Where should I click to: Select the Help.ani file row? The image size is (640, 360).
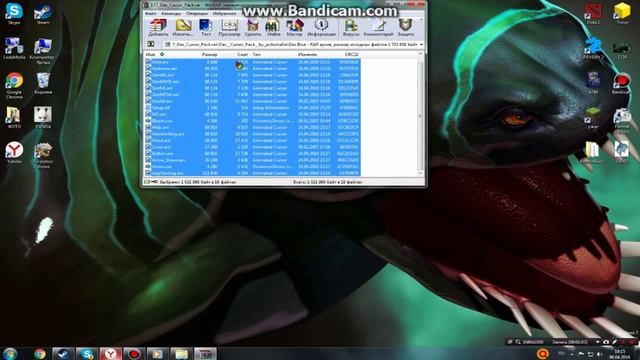252,127
